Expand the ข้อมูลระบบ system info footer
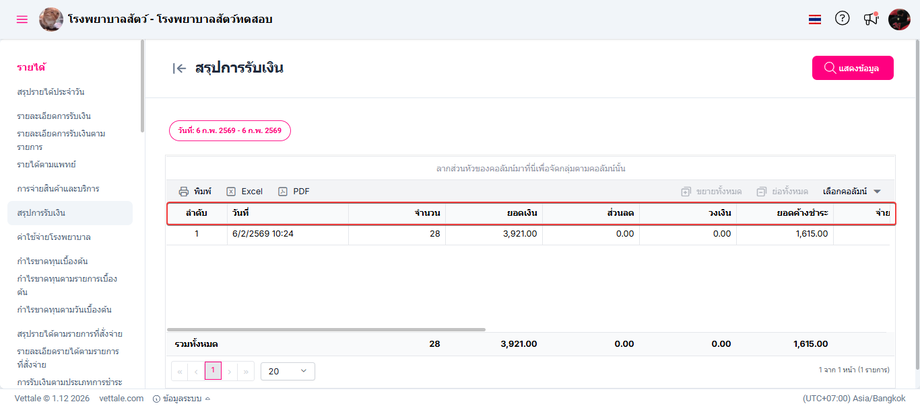Image resolution: width=920 pixels, height=408 pixels. click(181, 398)
